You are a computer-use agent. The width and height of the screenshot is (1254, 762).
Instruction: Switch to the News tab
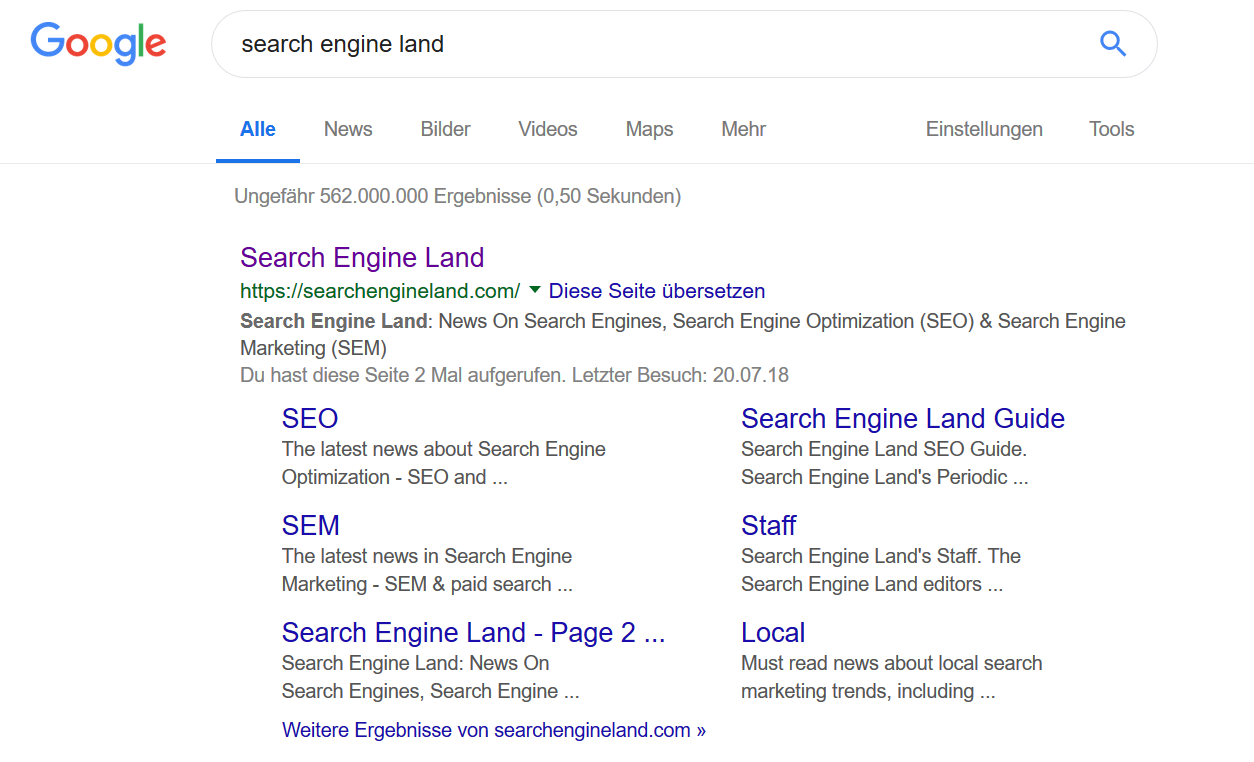[347, 129]
